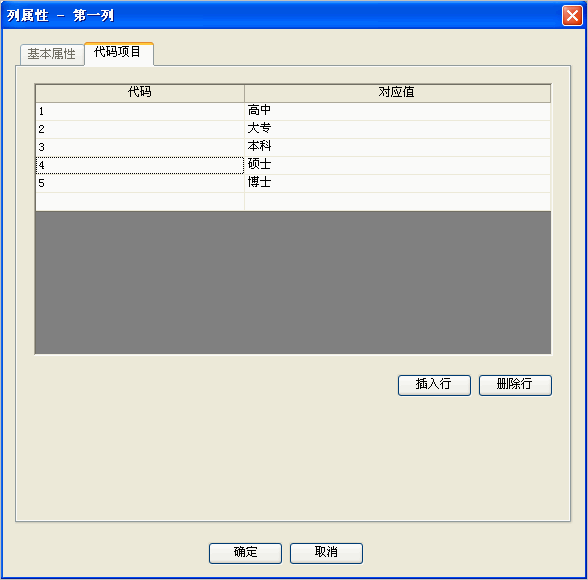Viewport: 588px width, 580px height.
Task: Select the 代码项目 tab
Action: 119,54
